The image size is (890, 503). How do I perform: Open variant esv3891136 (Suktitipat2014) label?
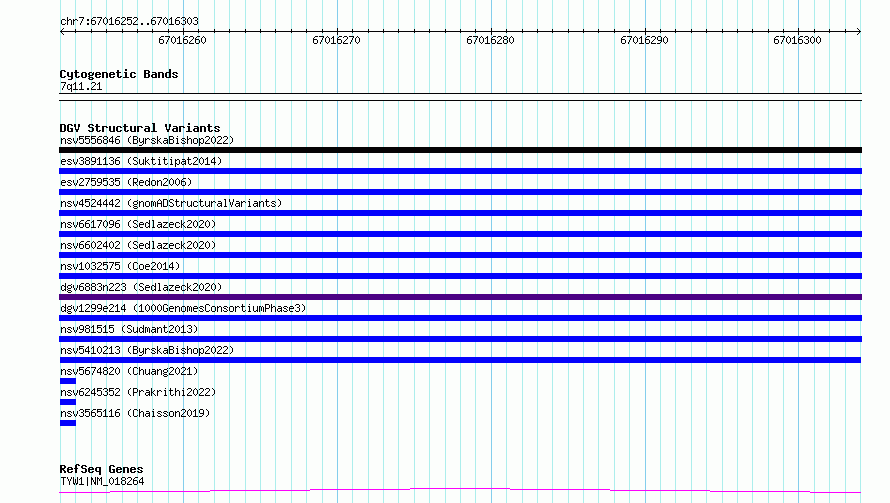tap(141, 161)
